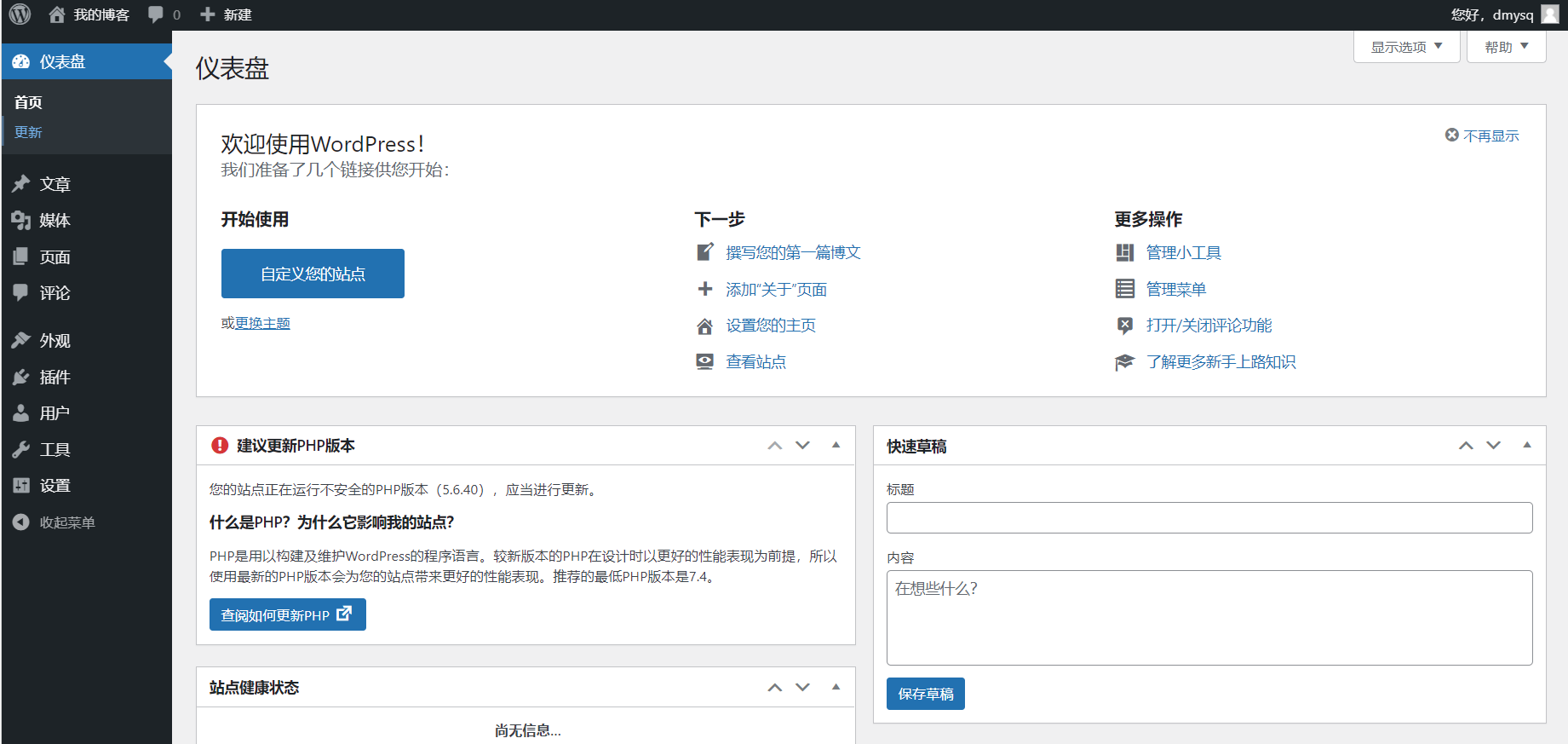Screen dimensions: 1568x744
Task: Open the home icon for 我的博客
Action: click(x=57, y=14)
